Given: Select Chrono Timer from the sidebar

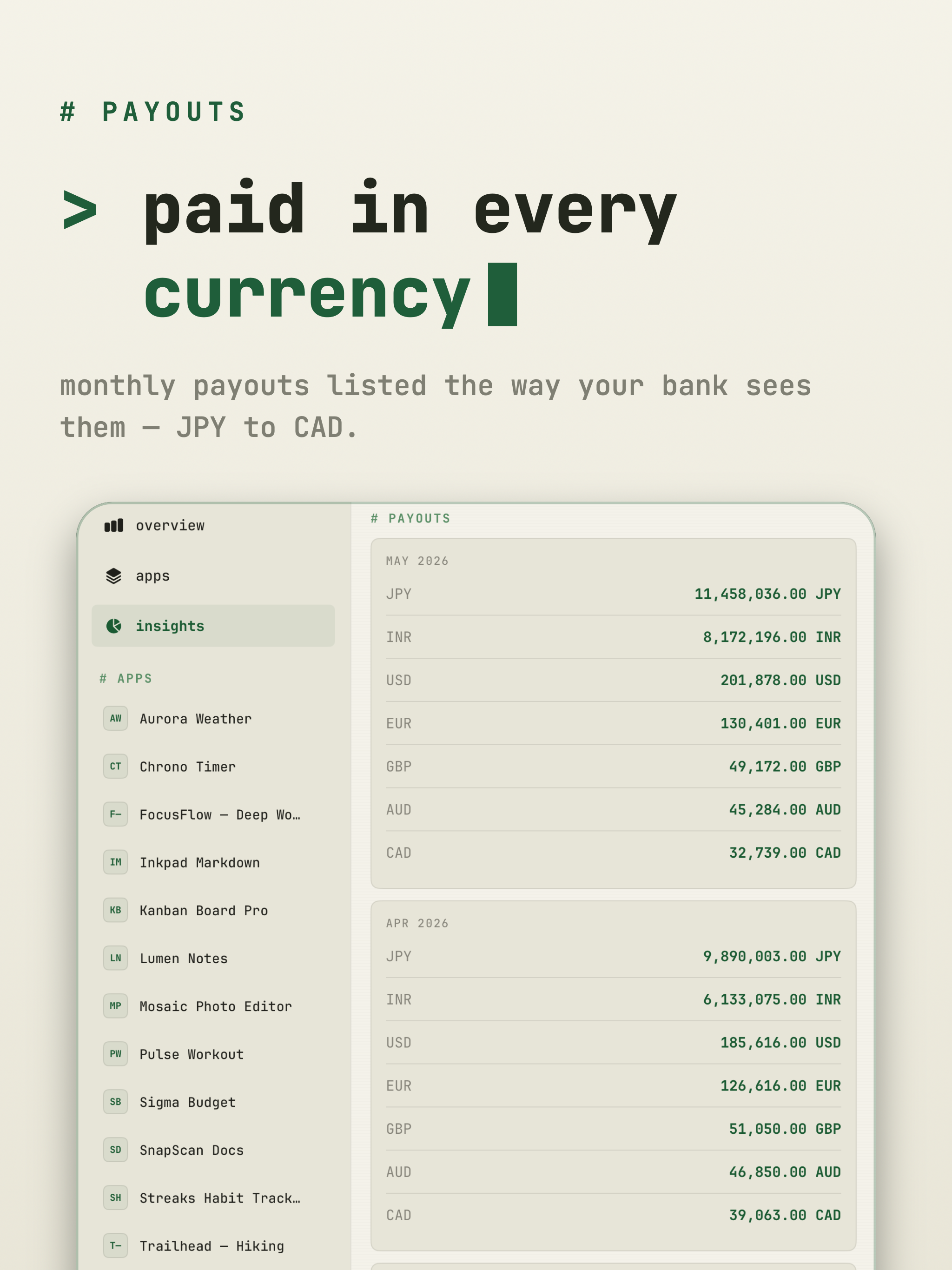Looking at the screenshot, I should click(x=213, y=767).
